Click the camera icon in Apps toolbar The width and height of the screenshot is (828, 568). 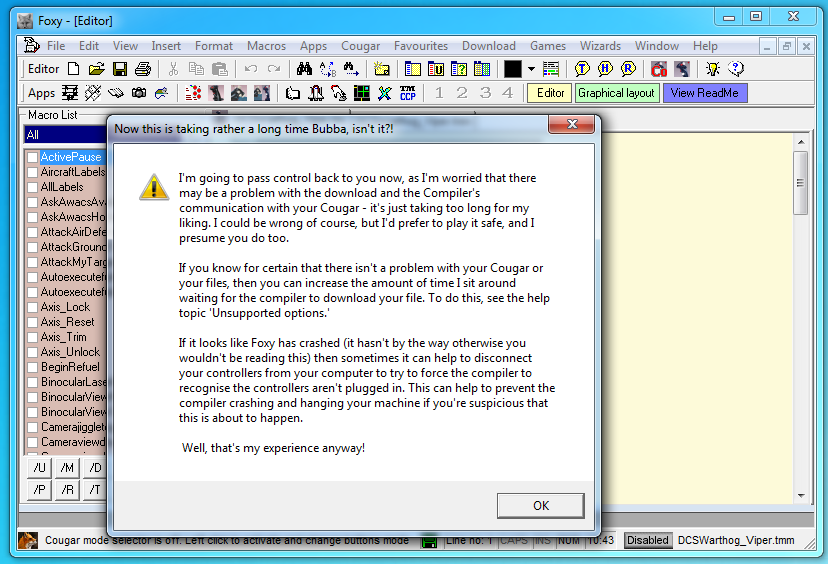coord(139,93)
